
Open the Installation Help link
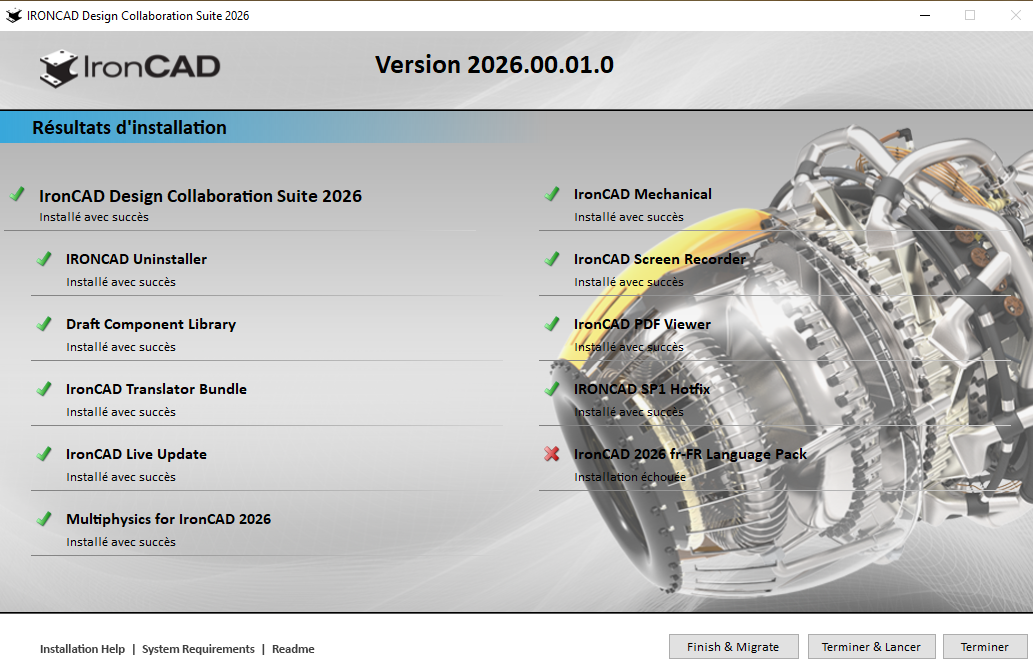tap(82, 649)
